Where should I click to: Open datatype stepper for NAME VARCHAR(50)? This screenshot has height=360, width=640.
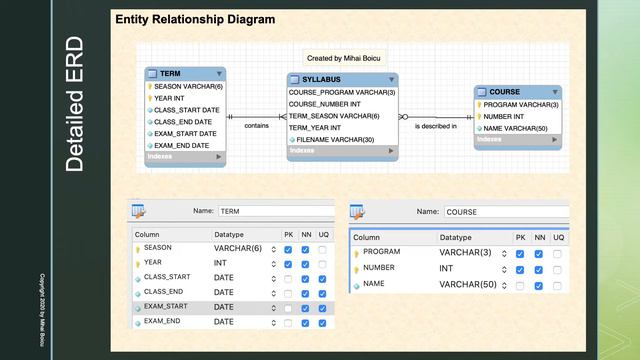(504, 286)
